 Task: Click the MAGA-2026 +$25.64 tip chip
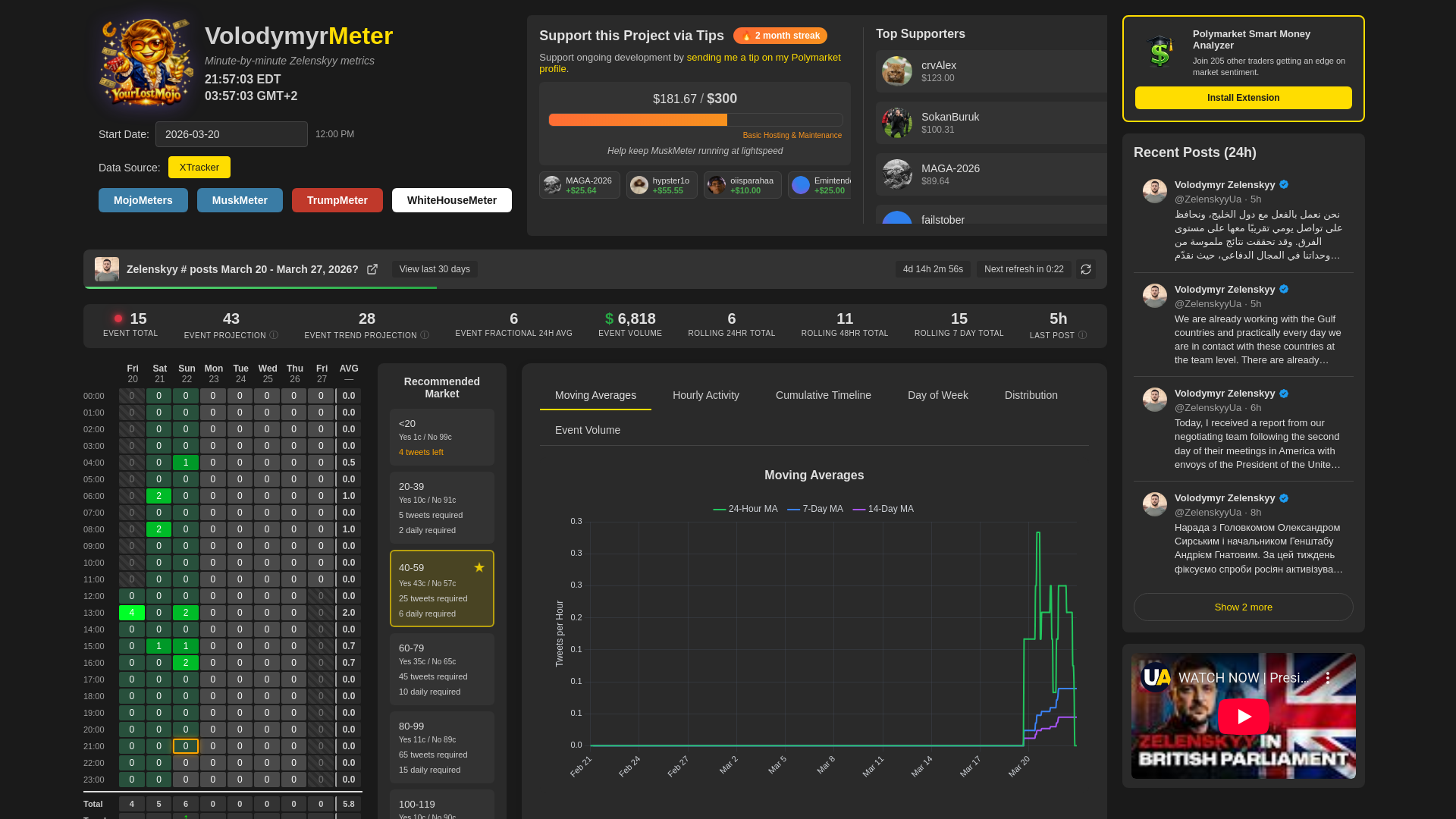click(x=579, y=185)
